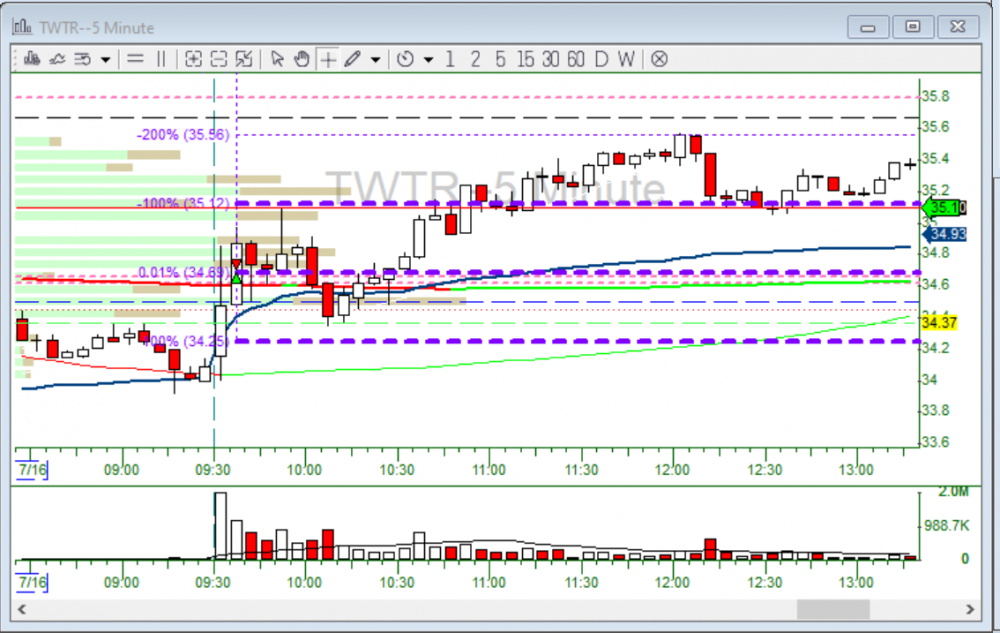
Task: Expand the pencil drawing tool dropdown
Action: coord(375,59)
